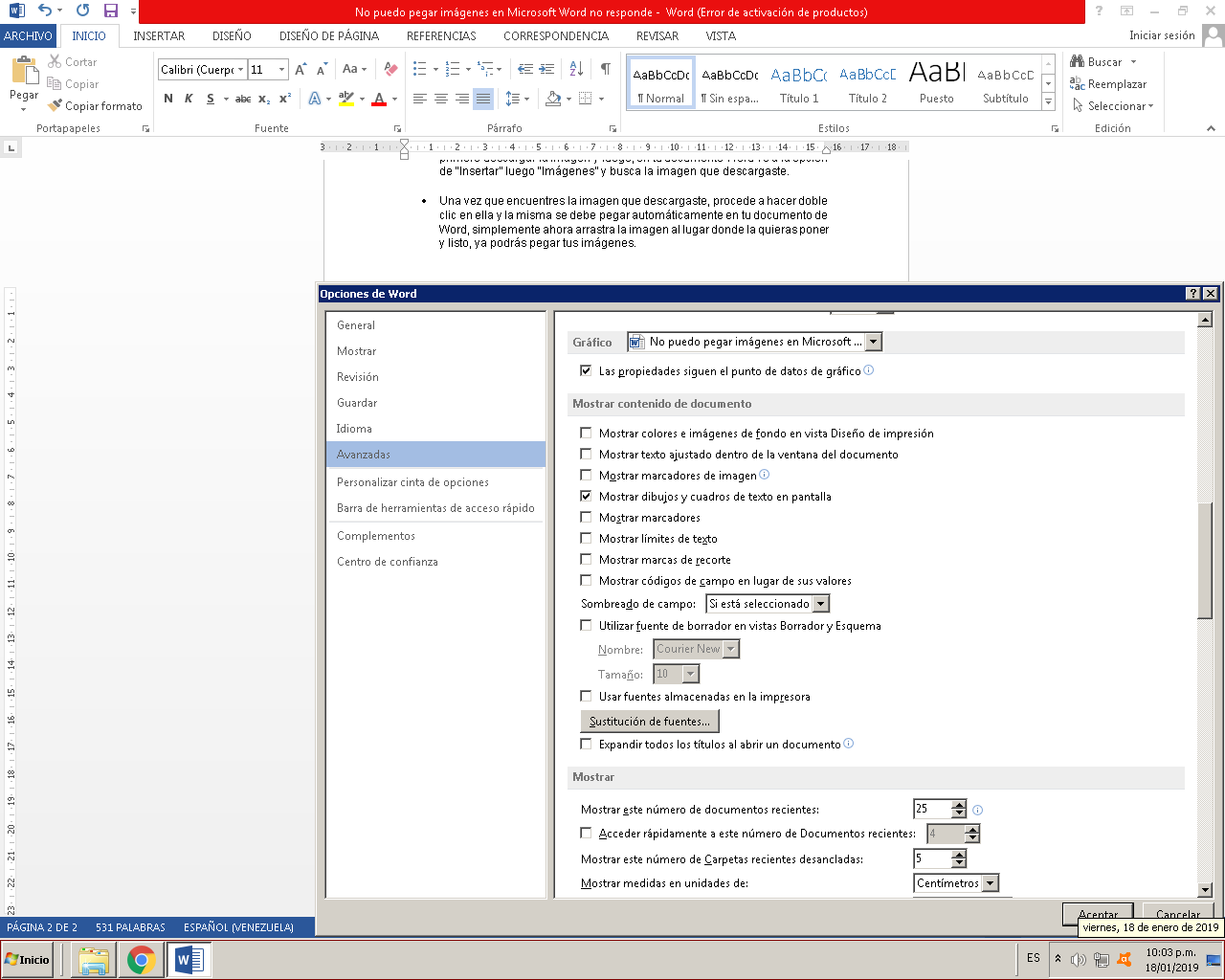1225x980 pixels.
Task: Apply the Título 1 style
Action: (799, 83)
